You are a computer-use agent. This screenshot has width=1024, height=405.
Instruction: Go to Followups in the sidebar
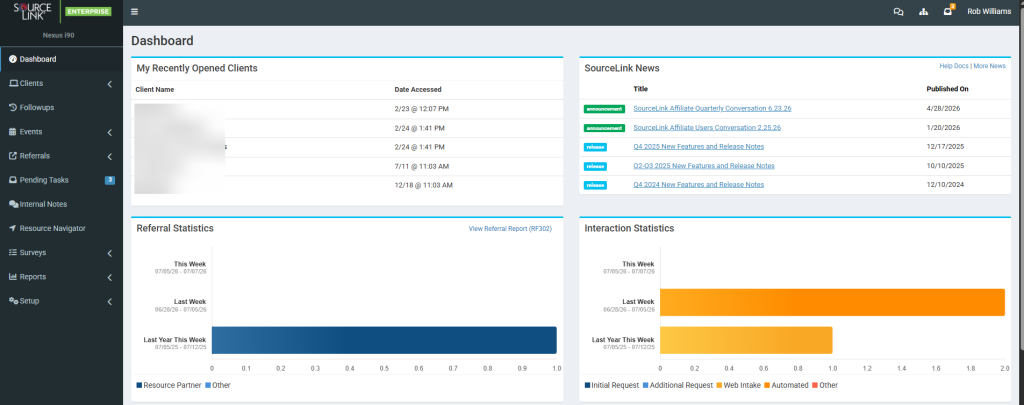61,108
